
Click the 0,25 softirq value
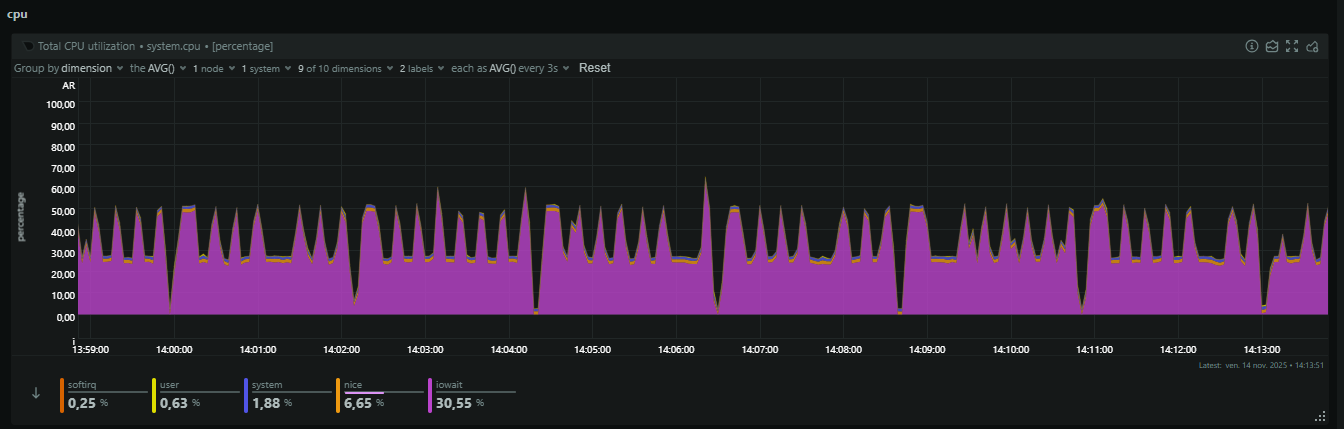(82, 403)
